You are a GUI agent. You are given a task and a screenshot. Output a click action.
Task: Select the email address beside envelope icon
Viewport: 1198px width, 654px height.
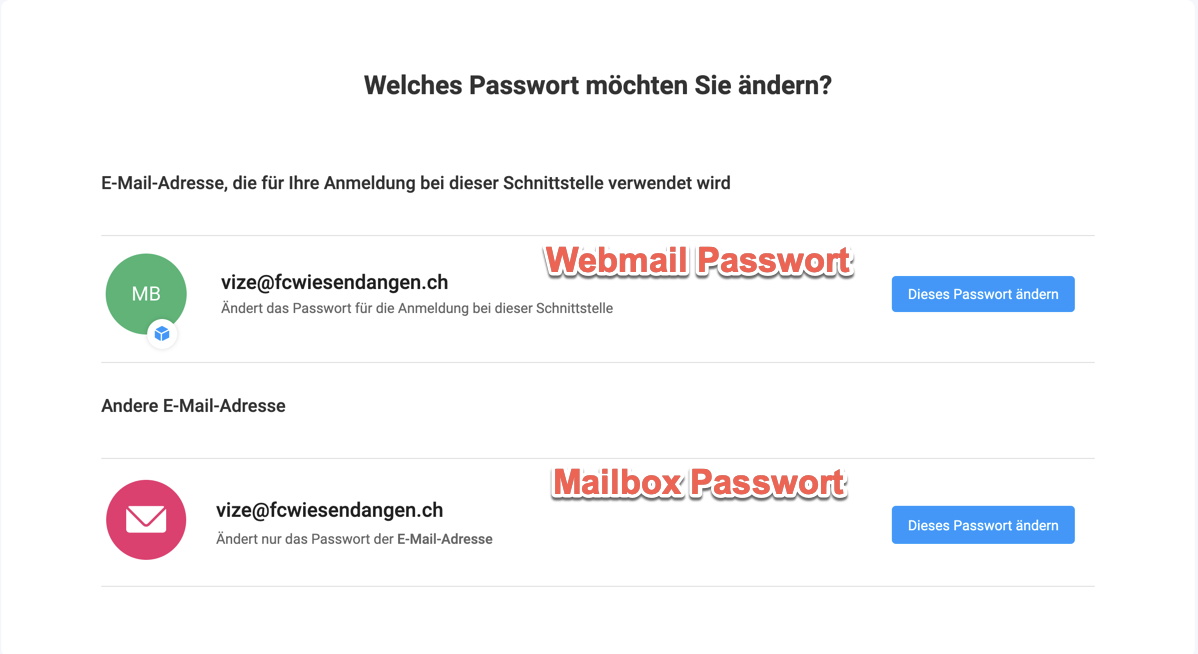(x=329, y=510)
